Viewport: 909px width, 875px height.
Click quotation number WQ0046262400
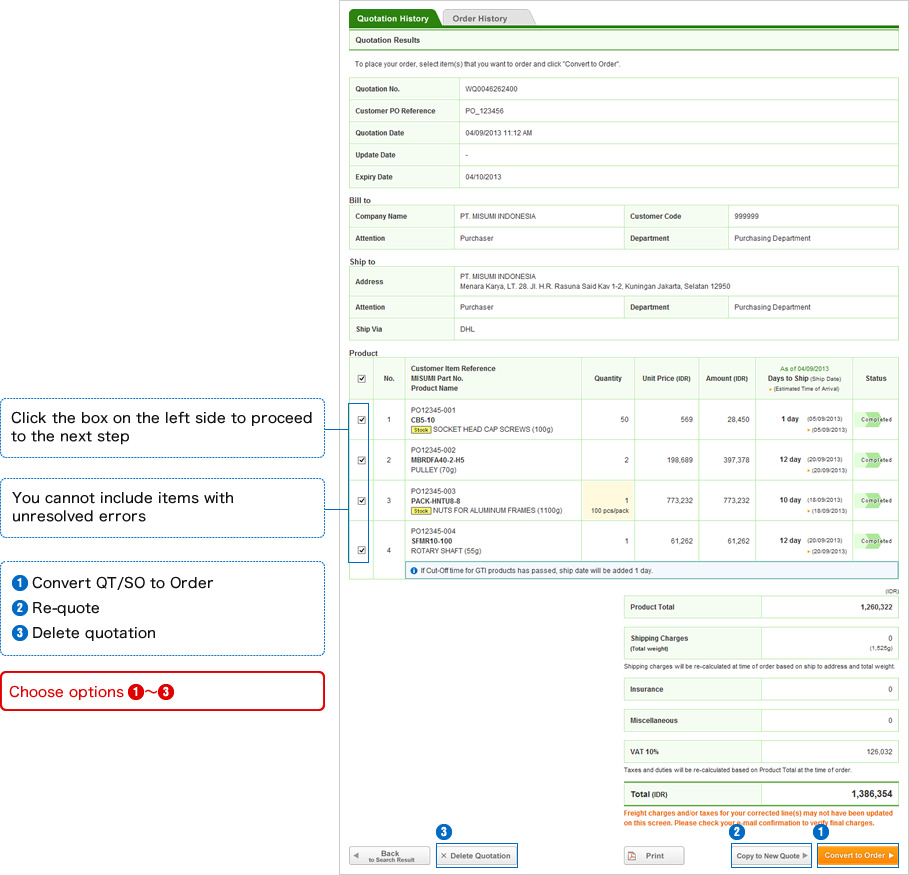491,89
